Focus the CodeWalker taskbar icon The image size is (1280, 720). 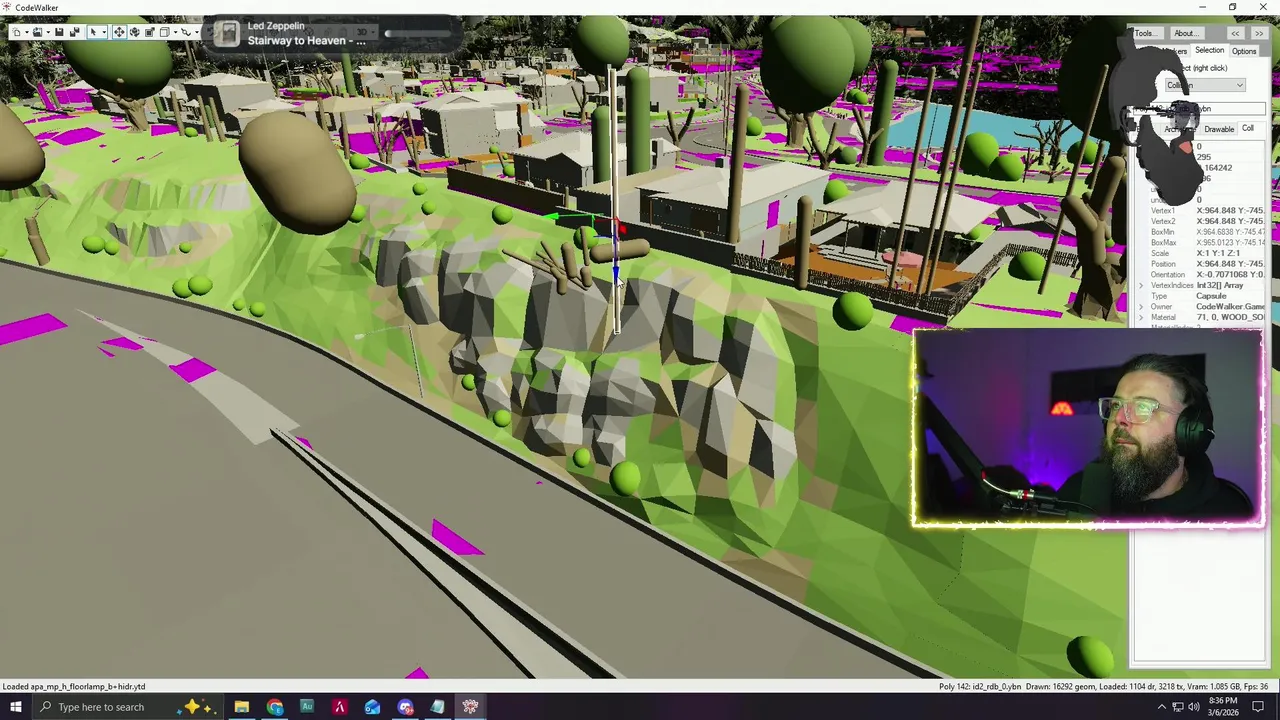click(x=470, y=707)
